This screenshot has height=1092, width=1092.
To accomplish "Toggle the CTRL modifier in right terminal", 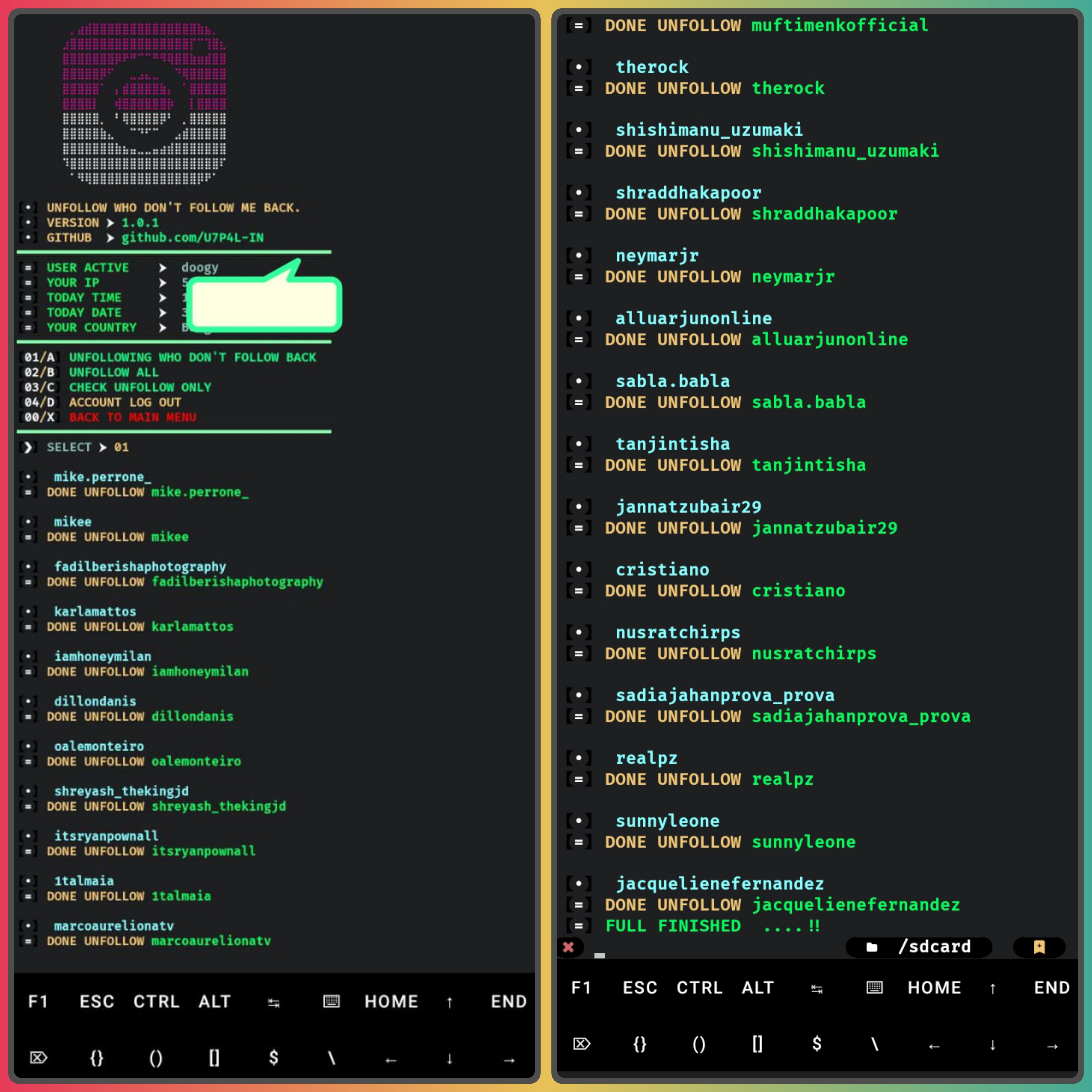I will coord(700,987).
